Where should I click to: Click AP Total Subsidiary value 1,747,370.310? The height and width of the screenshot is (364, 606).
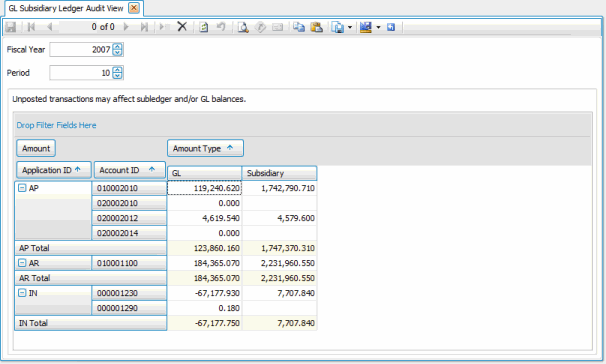click(x=279, y=248)
